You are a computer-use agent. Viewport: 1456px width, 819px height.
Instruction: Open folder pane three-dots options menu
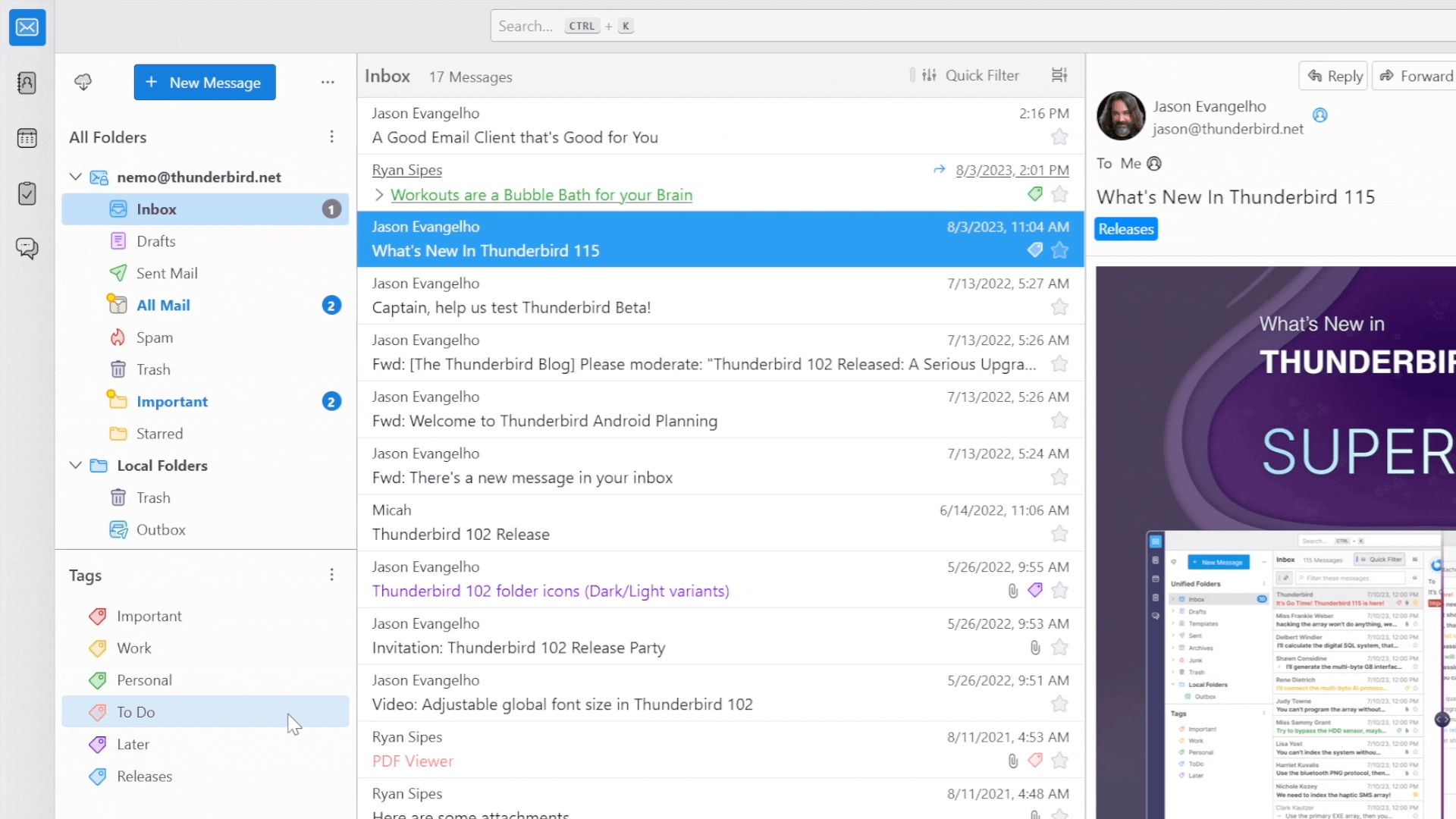[x=328, y=82]
